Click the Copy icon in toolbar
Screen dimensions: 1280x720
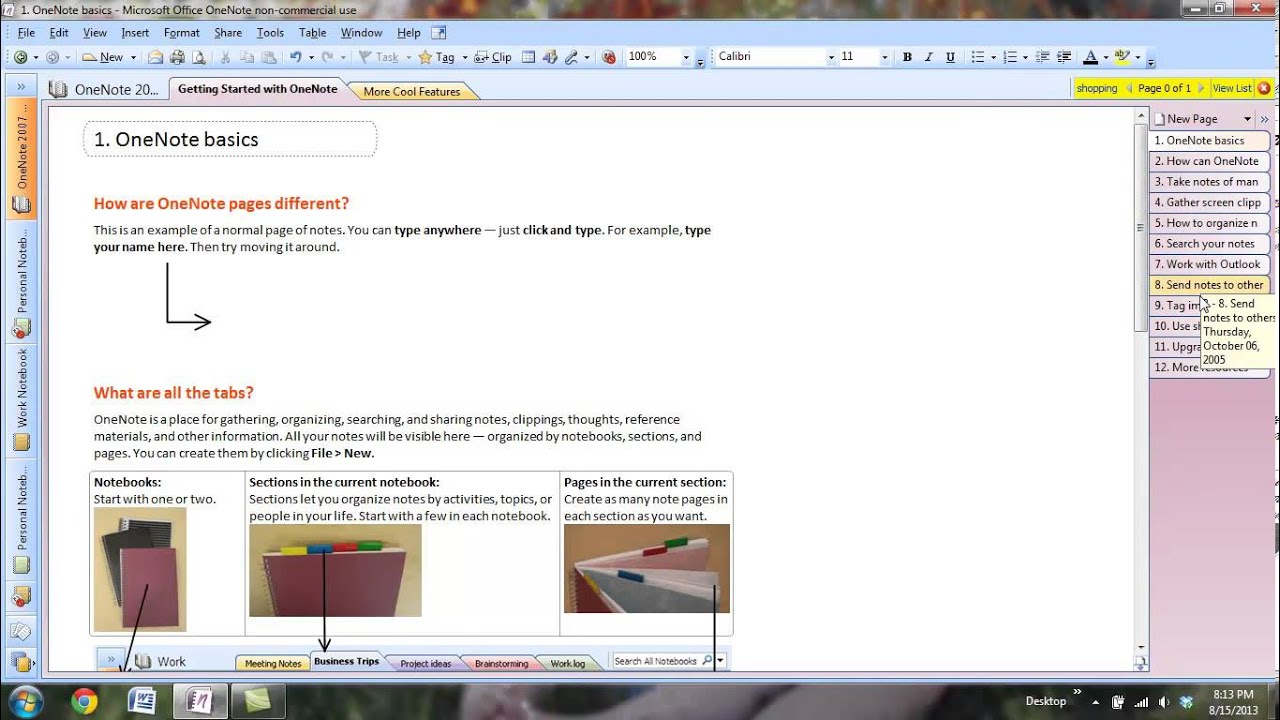tap(247, 57)
